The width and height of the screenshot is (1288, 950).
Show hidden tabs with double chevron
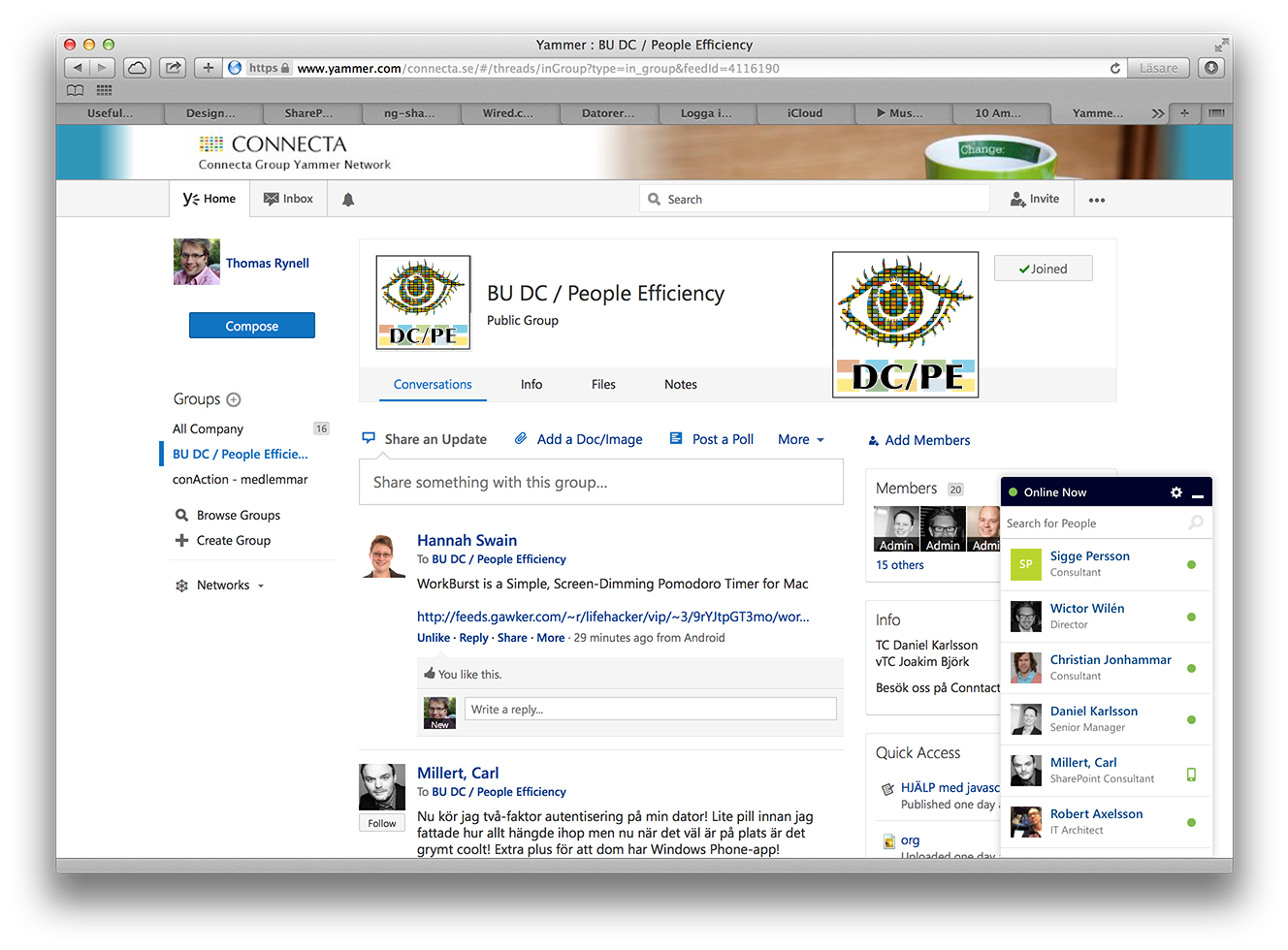1157,113
